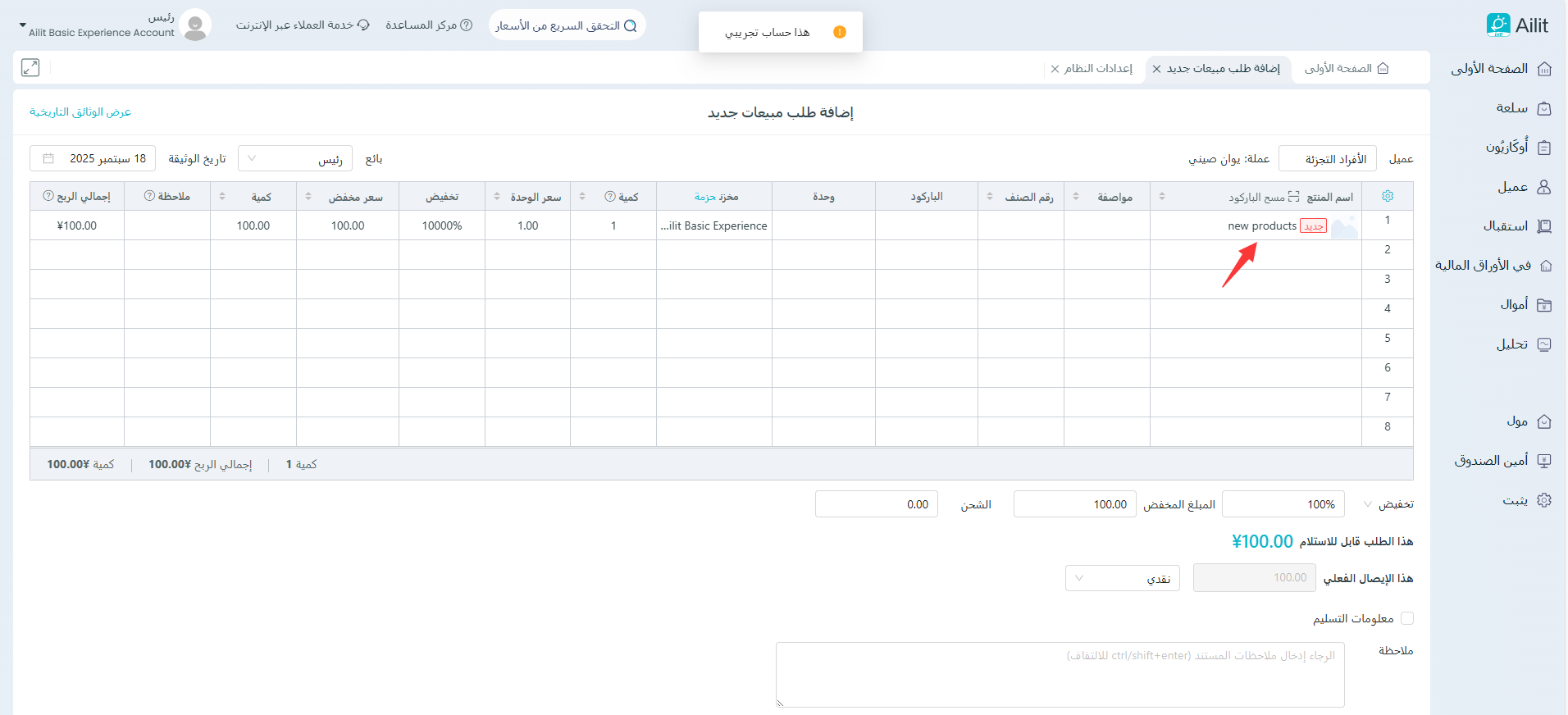Open the أمين الصندوق sidebar section

pyautogui.click(x=1502, y=461)
